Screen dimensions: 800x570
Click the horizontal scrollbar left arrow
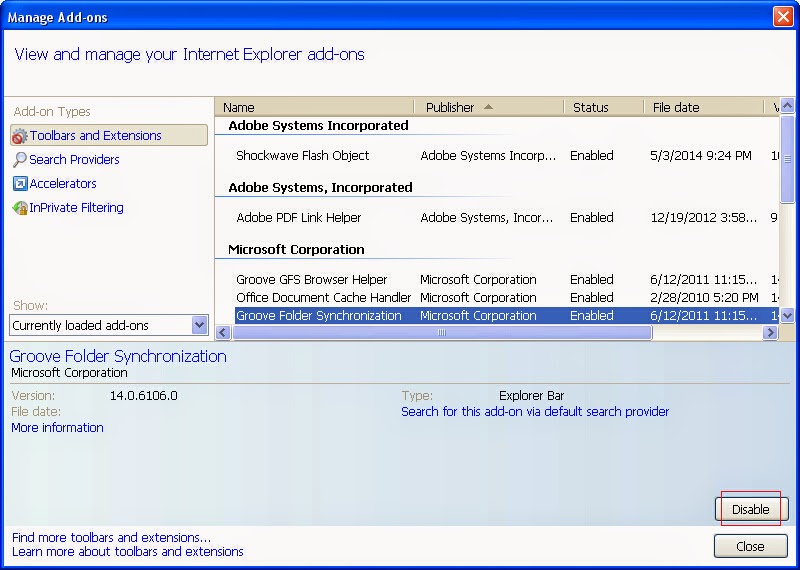(223, 333)
